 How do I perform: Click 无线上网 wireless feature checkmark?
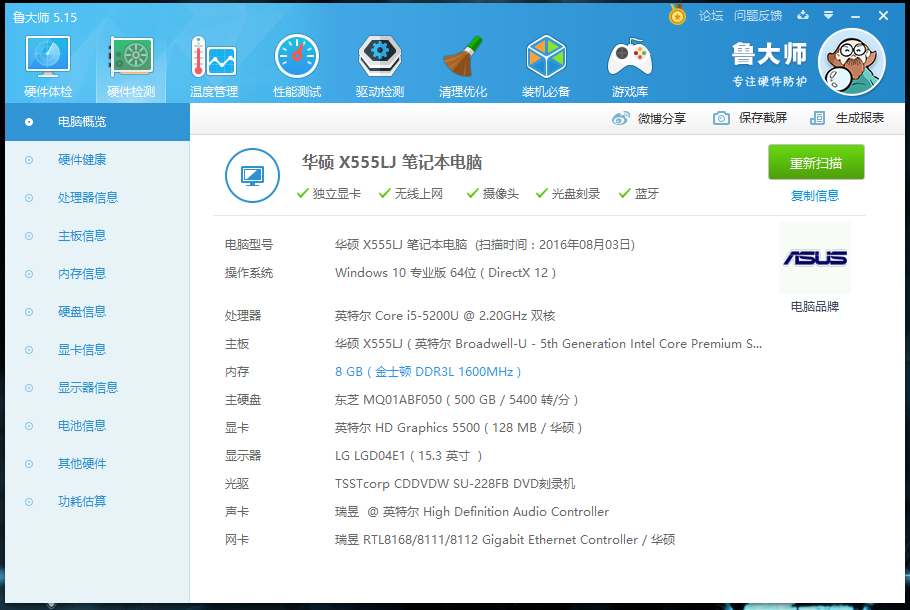(x=411, y=194)
